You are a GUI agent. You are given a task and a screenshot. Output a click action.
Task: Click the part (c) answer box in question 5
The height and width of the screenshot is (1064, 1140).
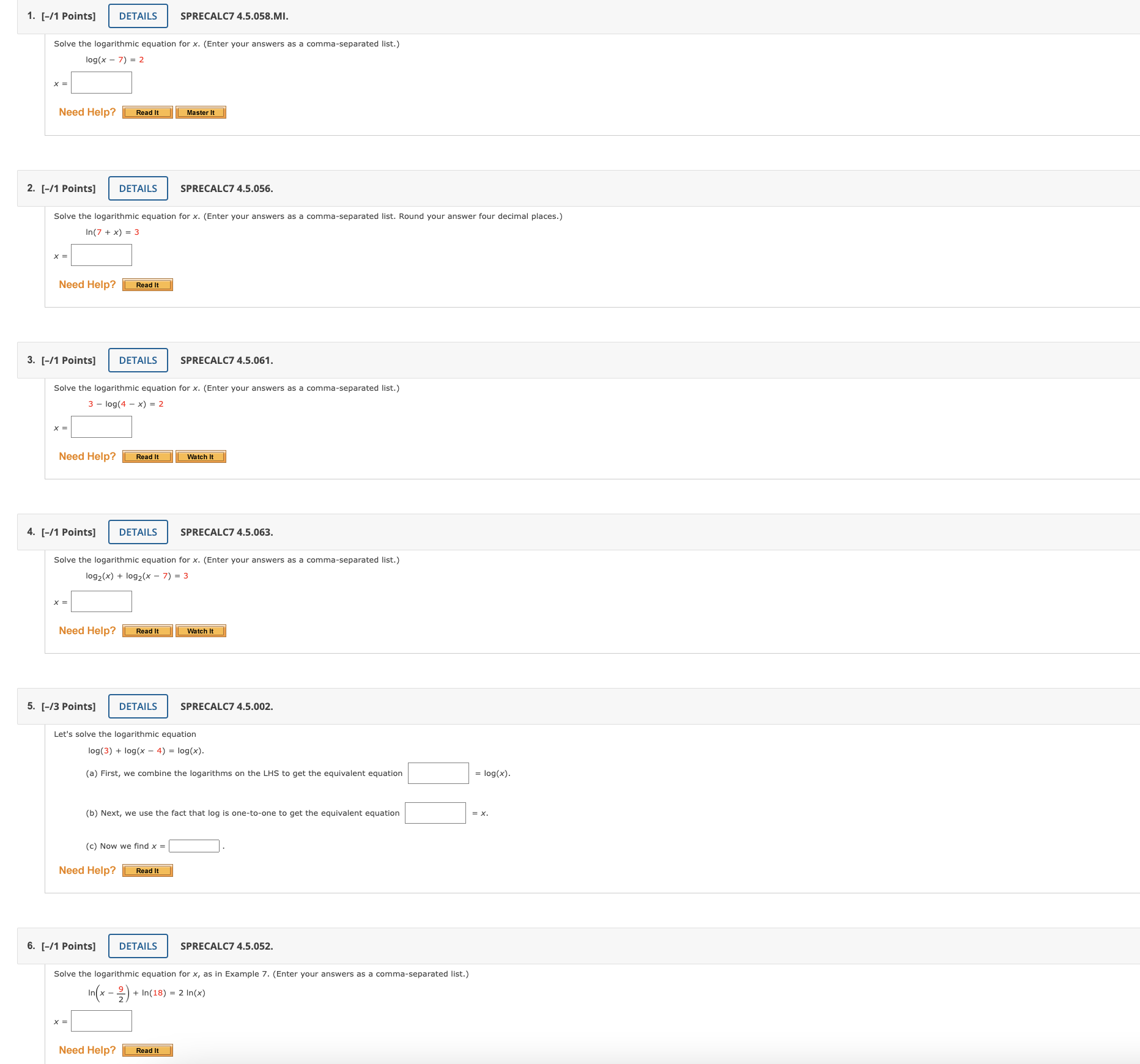[194, 846]
